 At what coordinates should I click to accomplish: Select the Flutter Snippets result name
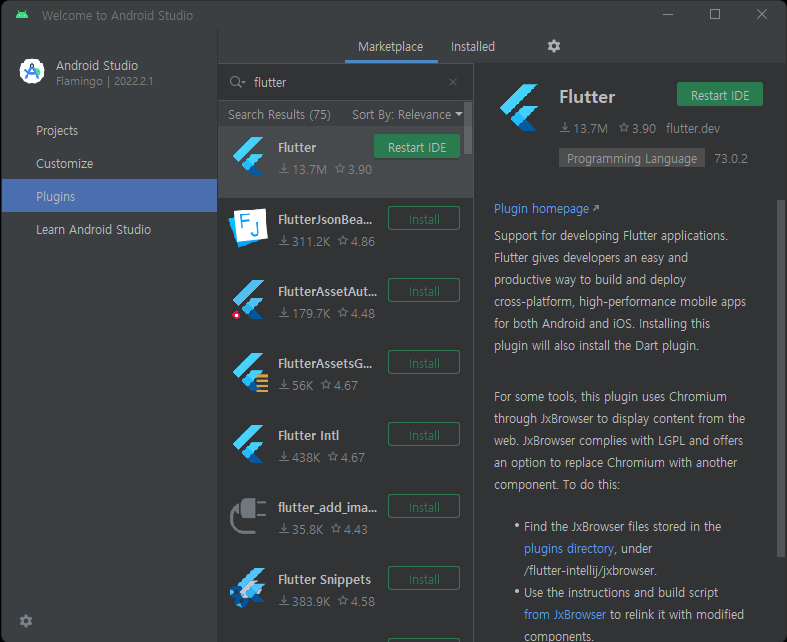[324, 579]
